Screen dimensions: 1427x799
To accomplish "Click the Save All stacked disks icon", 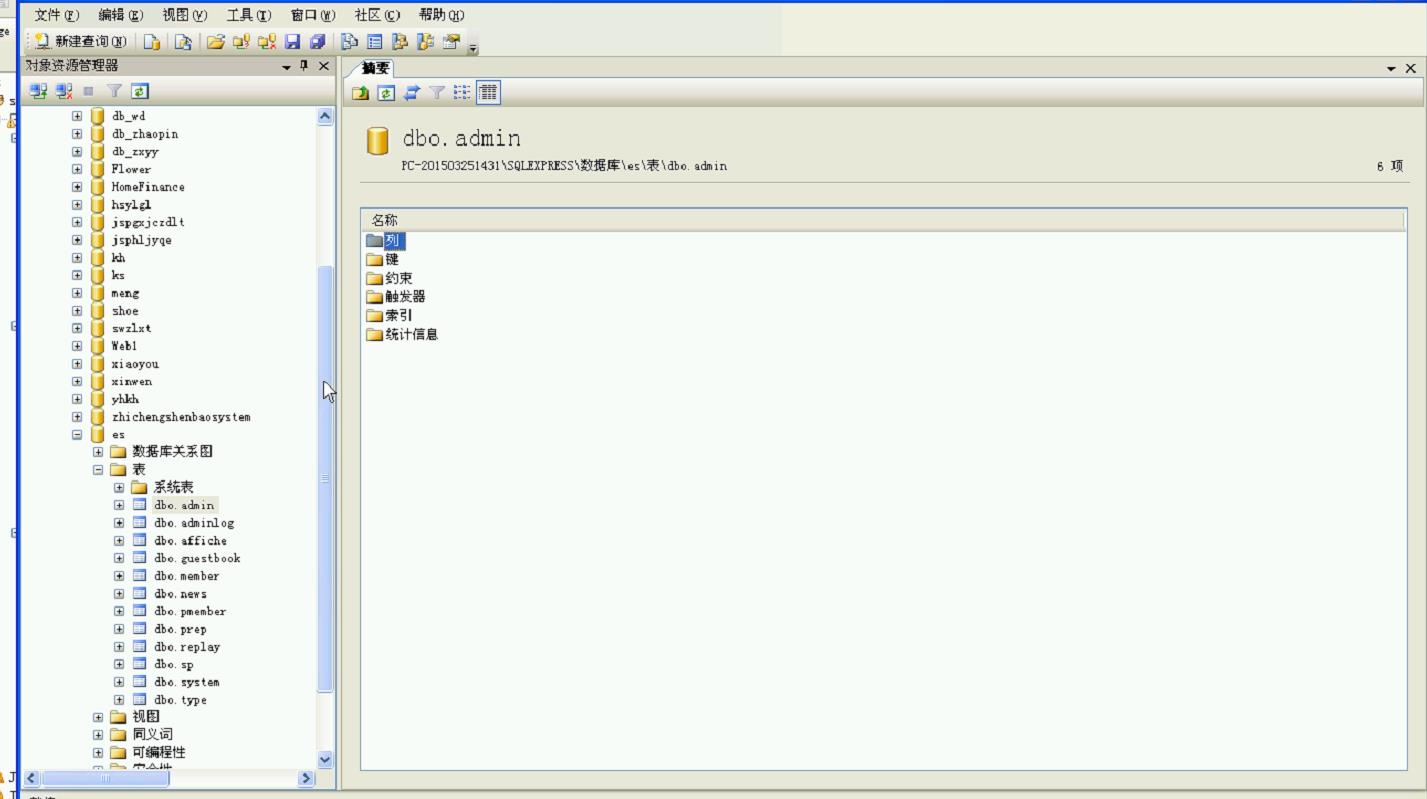I will [x=318, y=41].
